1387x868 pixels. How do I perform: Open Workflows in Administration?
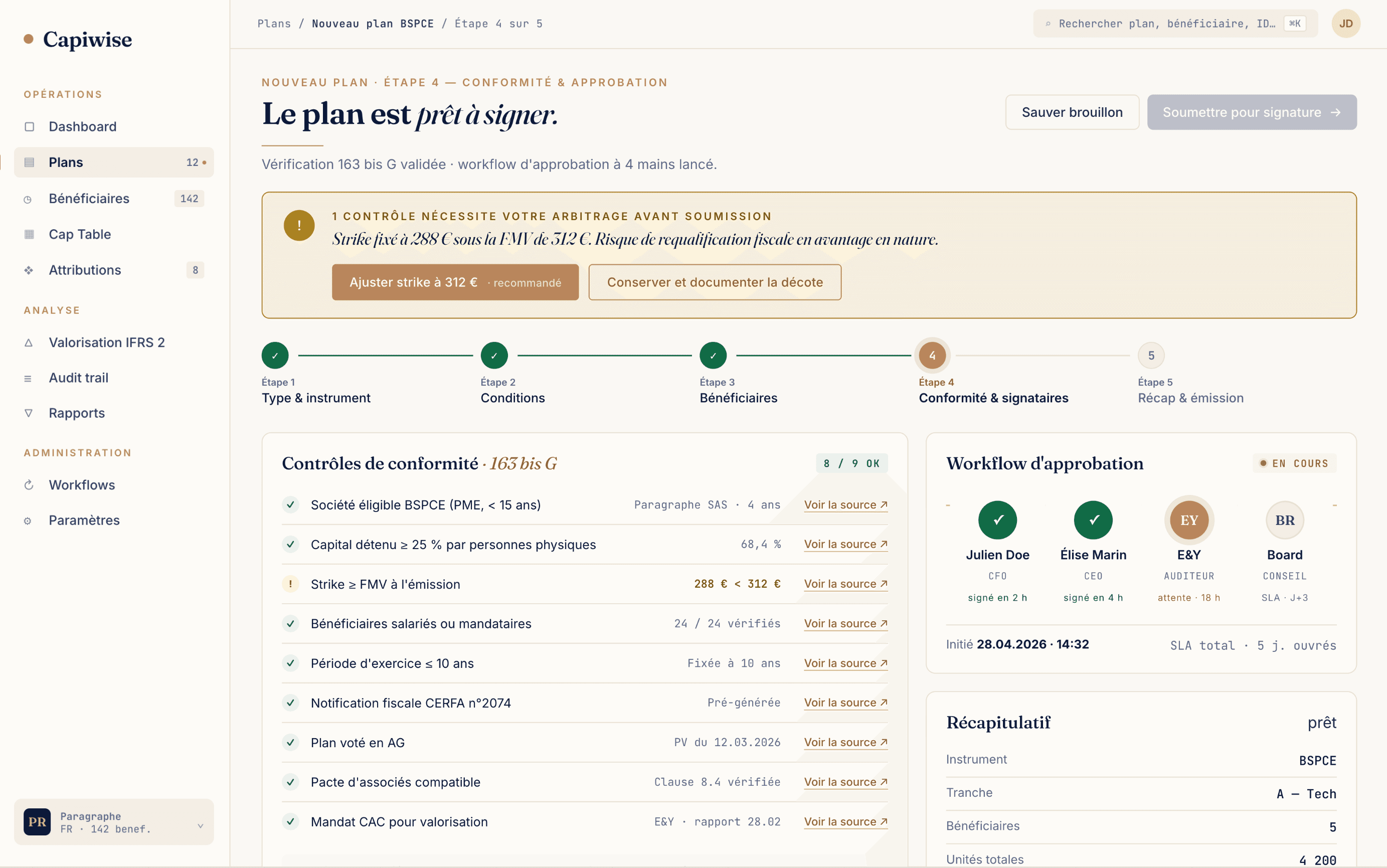tap(114, 484)
